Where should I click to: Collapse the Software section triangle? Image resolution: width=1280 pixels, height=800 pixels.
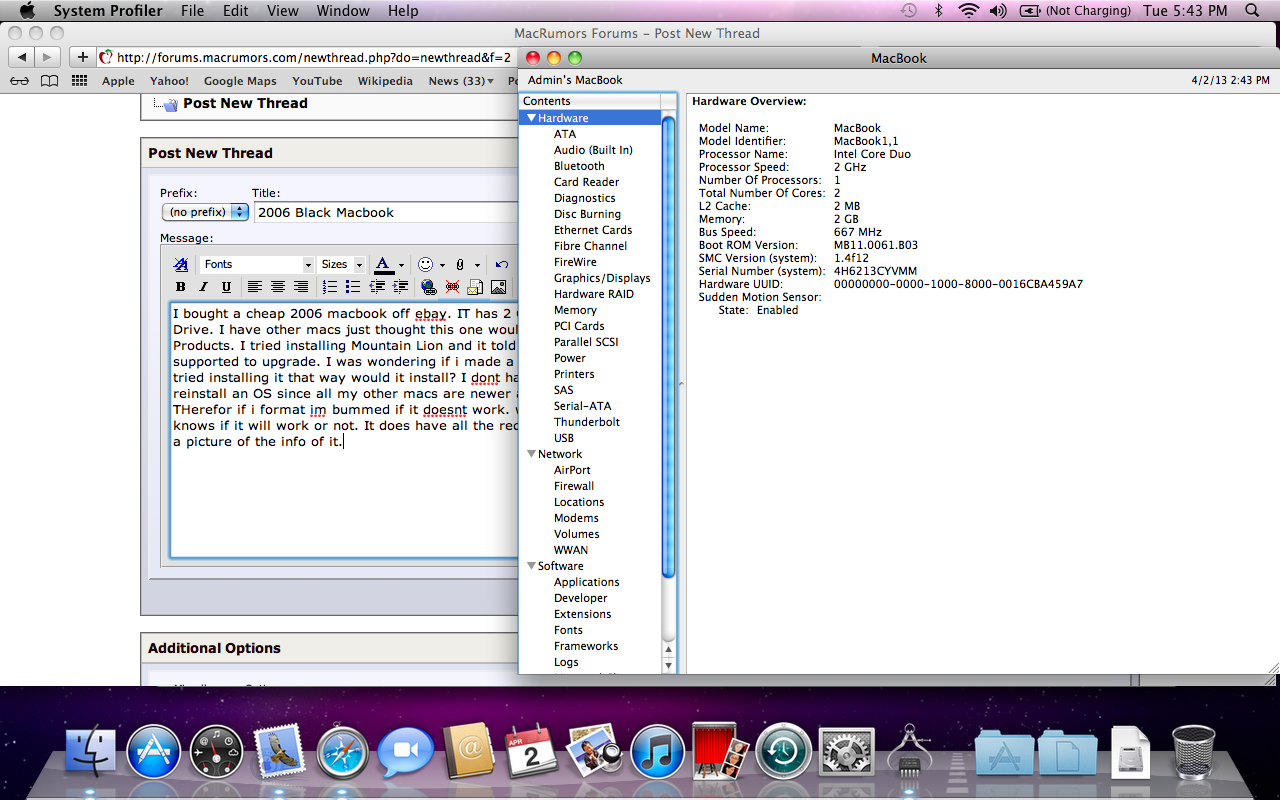pos(531,566)
